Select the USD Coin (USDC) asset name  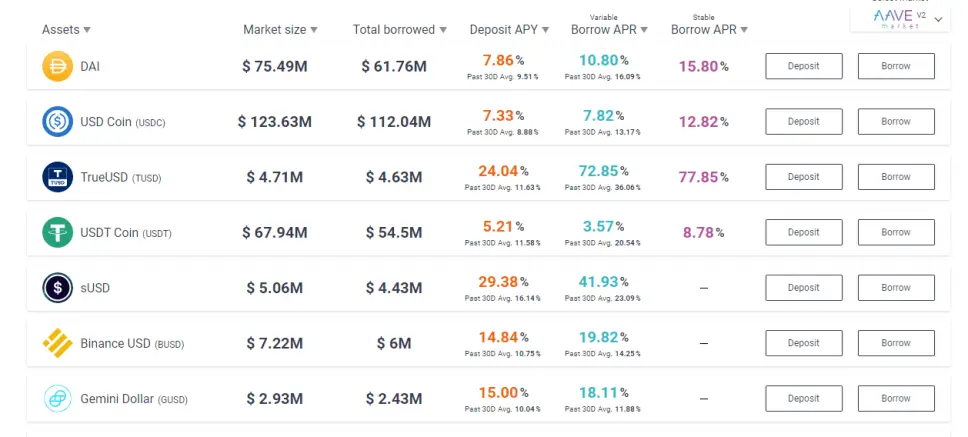click(123, 122)
